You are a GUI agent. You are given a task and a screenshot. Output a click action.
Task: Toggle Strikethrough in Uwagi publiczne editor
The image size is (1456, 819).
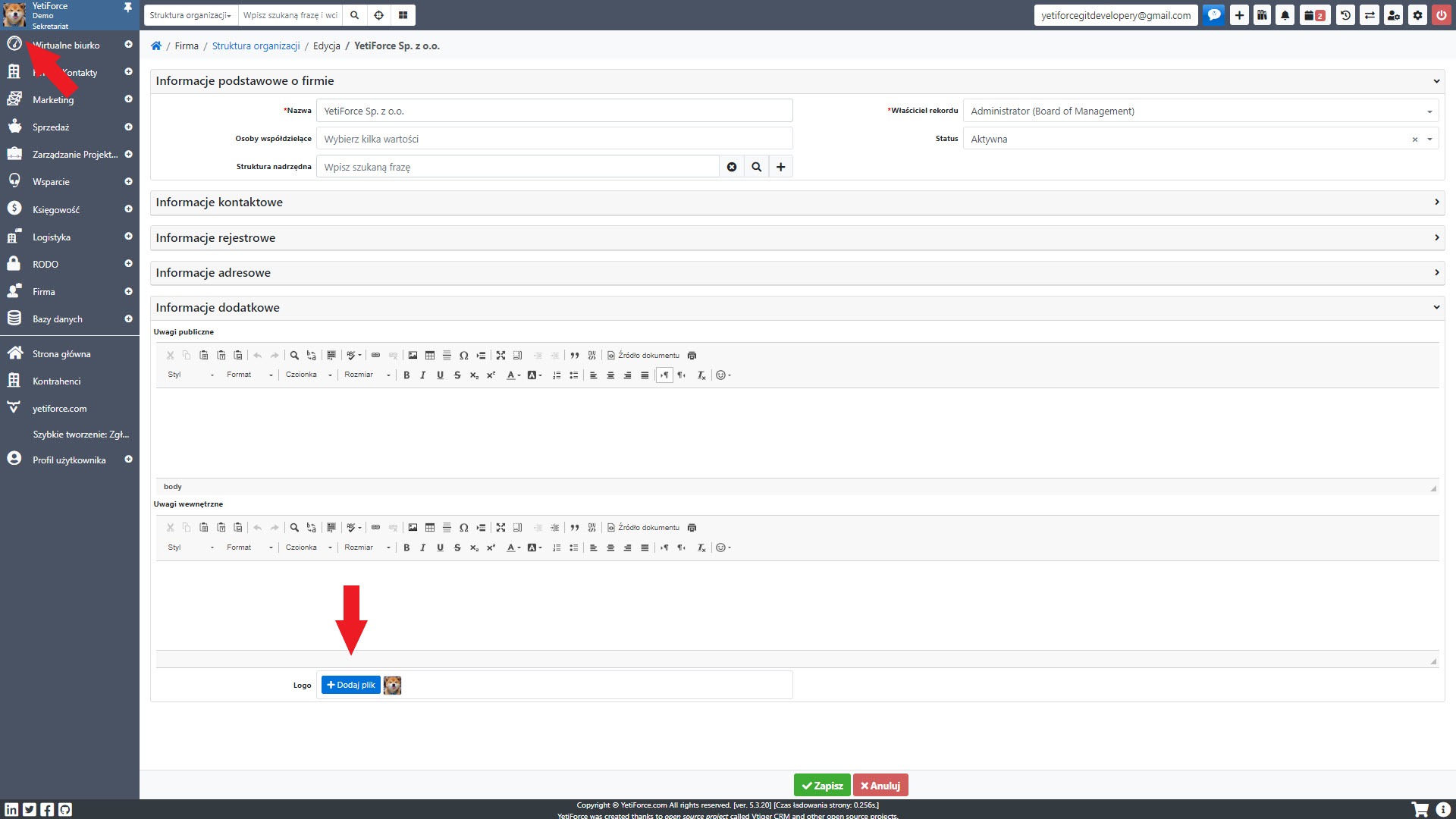pyautogui.click(x=457, y=375)
